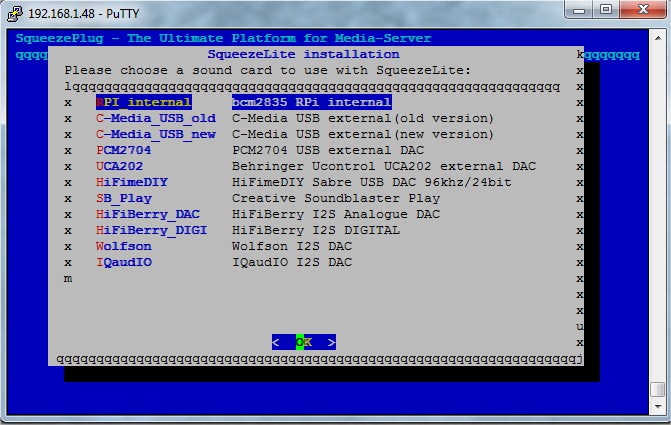Image resolution: width=671 pixels, height=425 pixels.
Task: Choose the Wolfson sound card entry
Action: click(x=124, y=246)
